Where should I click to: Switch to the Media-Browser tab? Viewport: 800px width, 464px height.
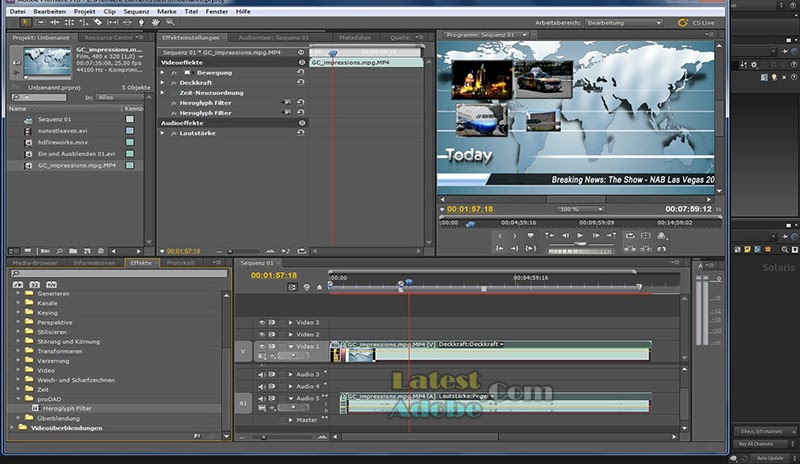35,263
